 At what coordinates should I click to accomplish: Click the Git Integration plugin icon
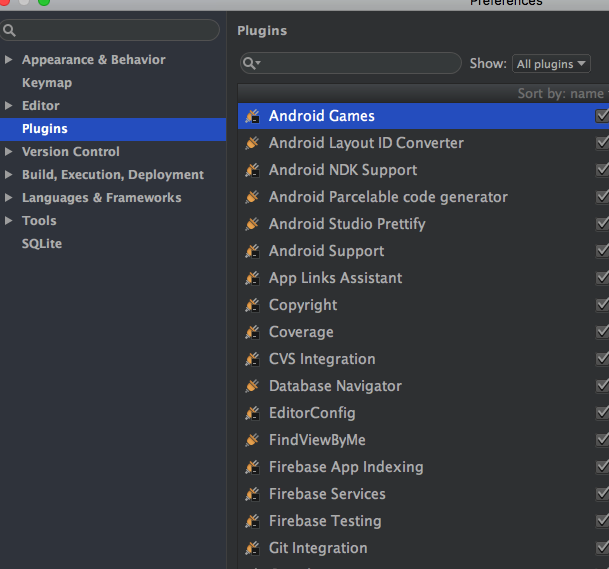pos(252,548)
